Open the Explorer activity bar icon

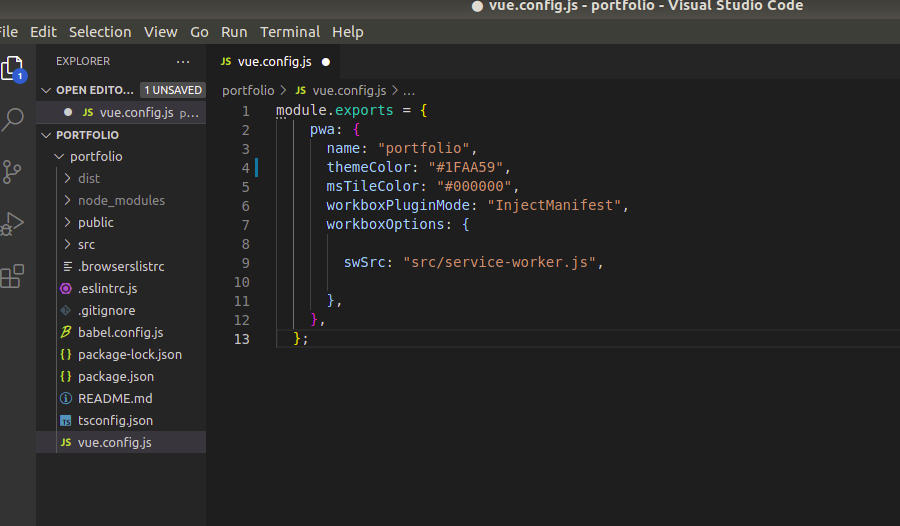[13, 69]
